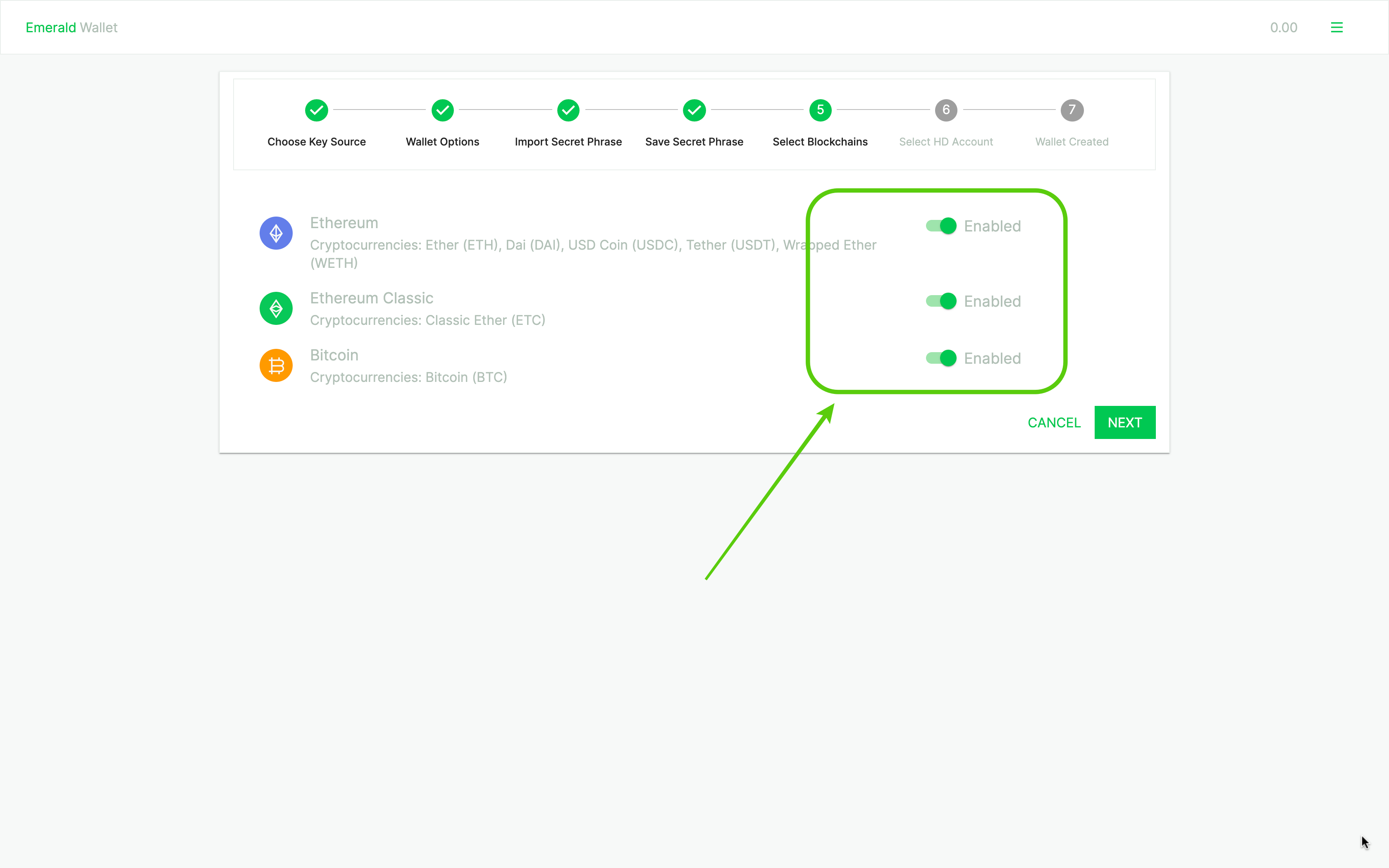
Task: Click the wallet balance display area
Action: tap(1285, 27)
